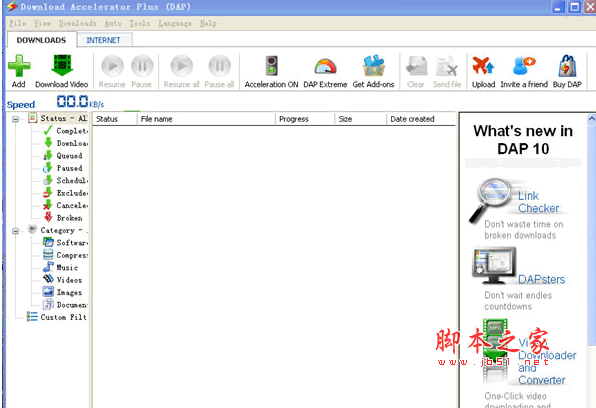Select the Broken filter

(63, 218)
